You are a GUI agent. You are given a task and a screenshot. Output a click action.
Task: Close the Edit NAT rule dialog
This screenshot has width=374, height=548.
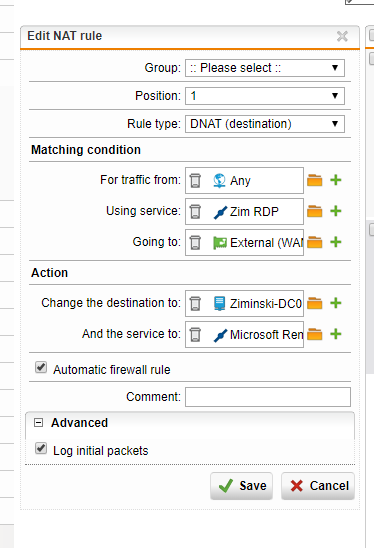[342, 36]
